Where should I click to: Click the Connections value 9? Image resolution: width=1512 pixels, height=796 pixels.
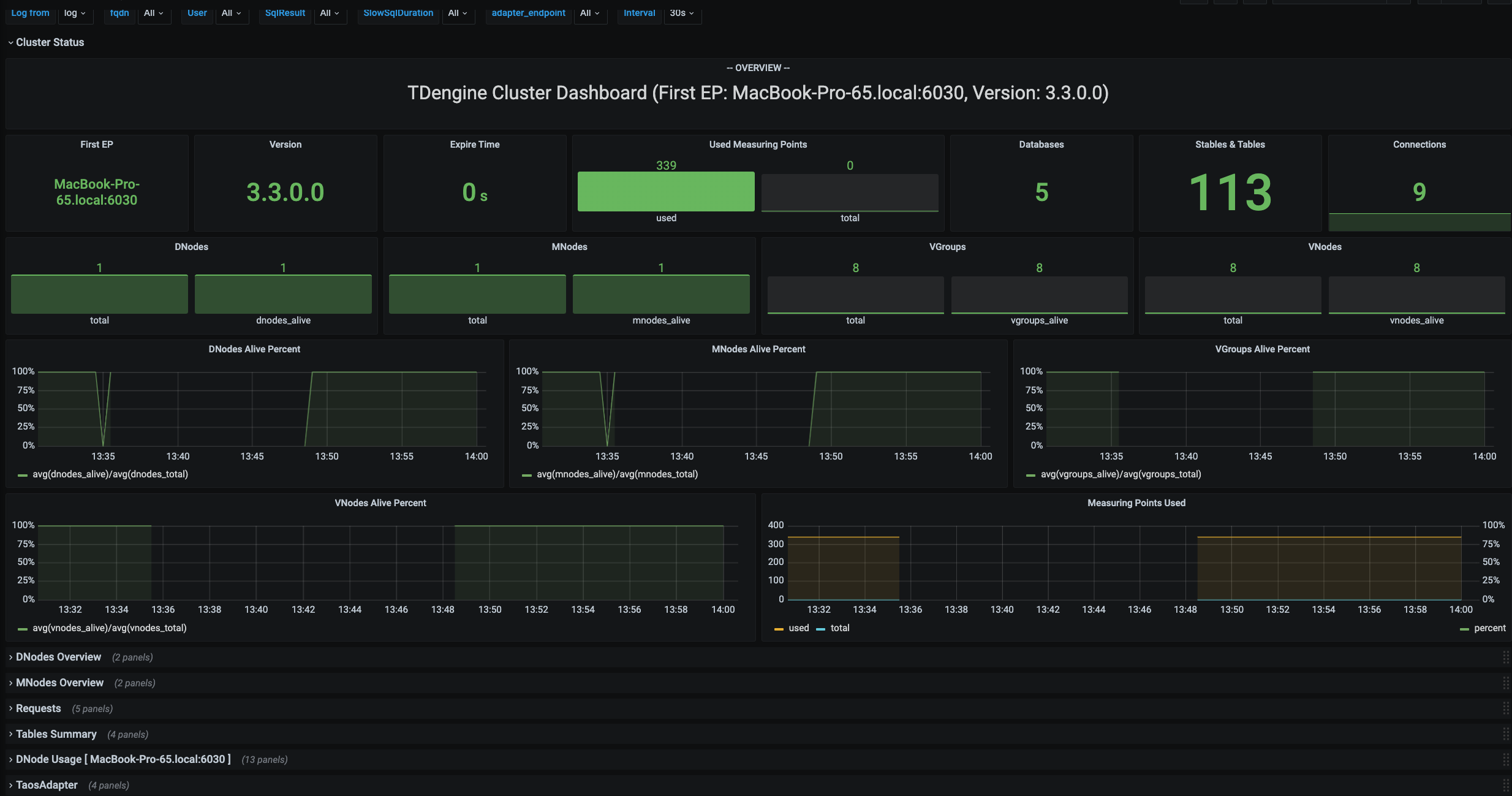(x=1419, y=192)
